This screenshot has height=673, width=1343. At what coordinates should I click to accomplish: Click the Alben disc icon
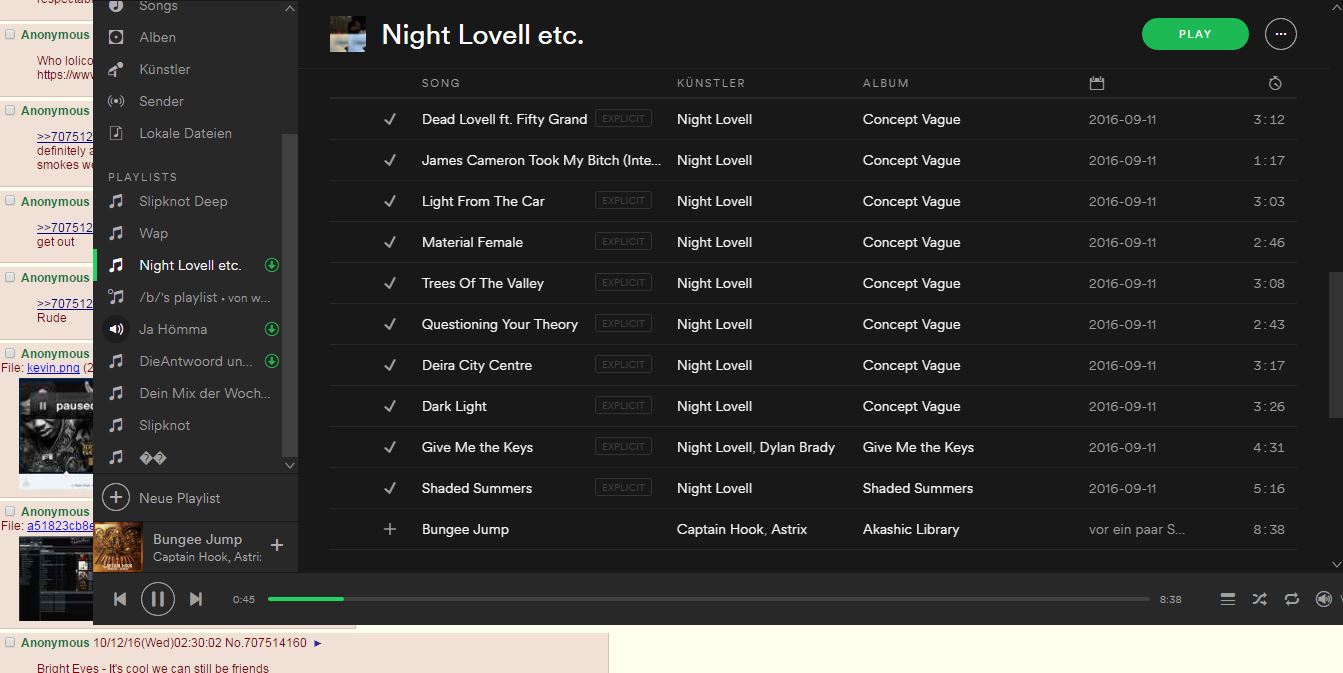(116, 37)
